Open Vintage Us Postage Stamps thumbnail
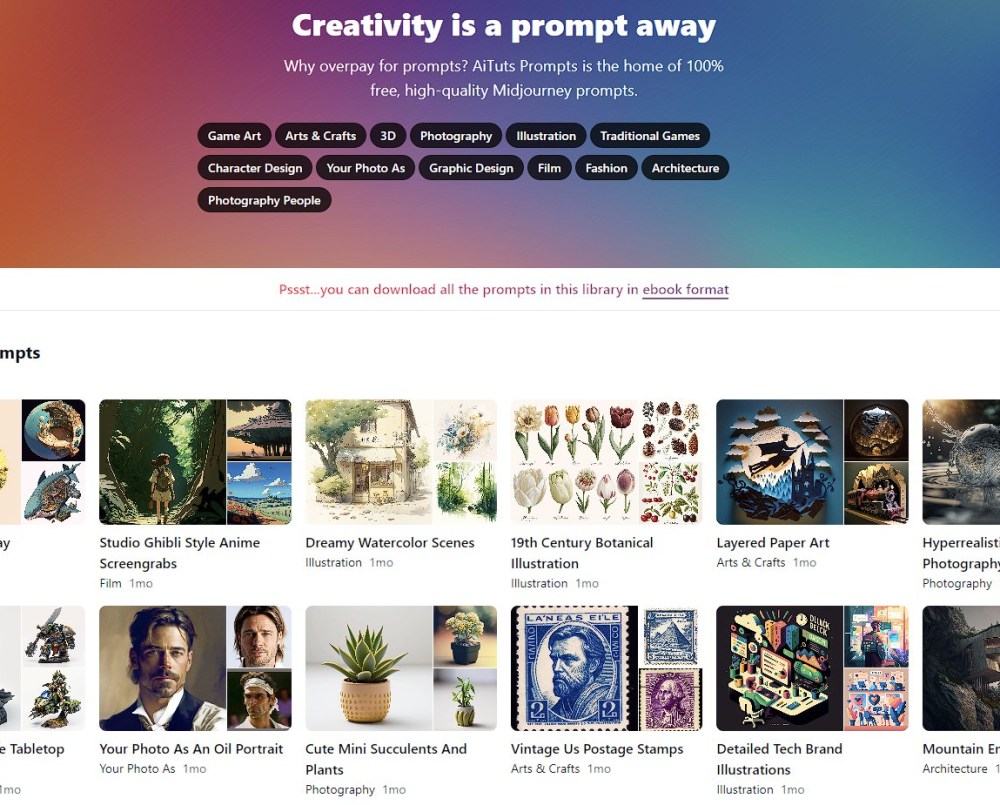 point(607,668)
